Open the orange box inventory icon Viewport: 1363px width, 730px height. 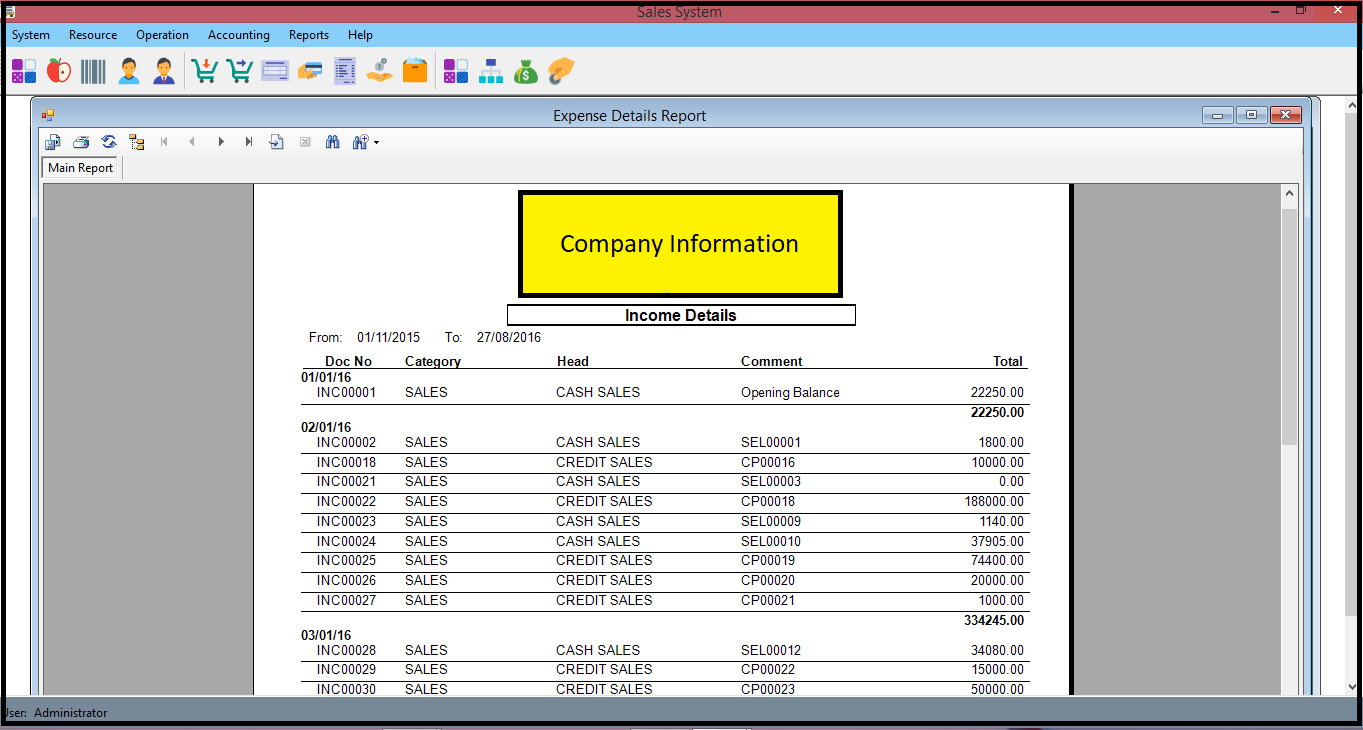415,71
